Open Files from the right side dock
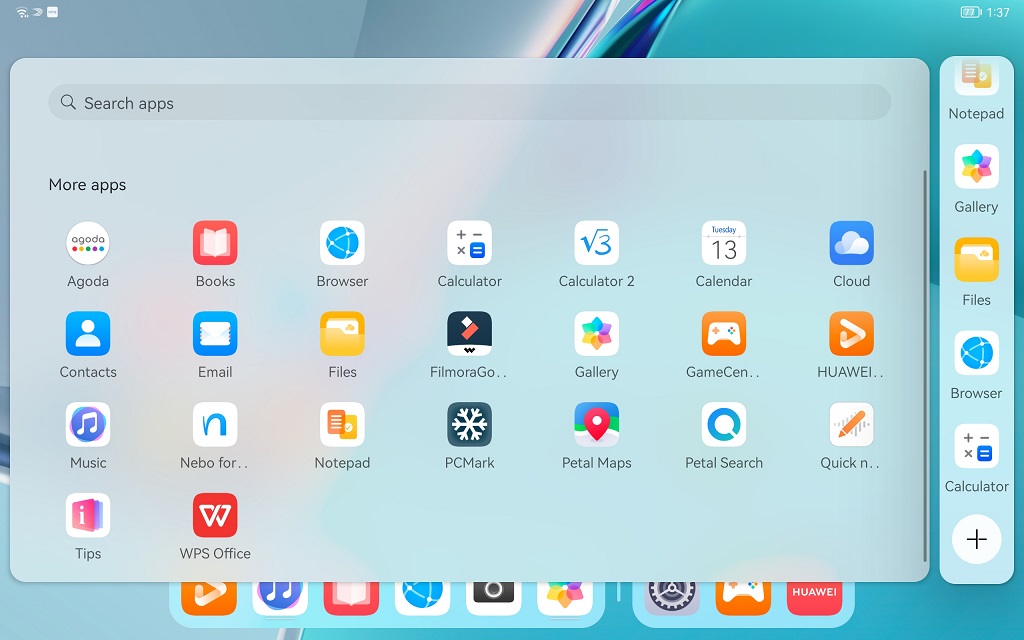This screenshot has width=1024, height=640. (976, 260)
